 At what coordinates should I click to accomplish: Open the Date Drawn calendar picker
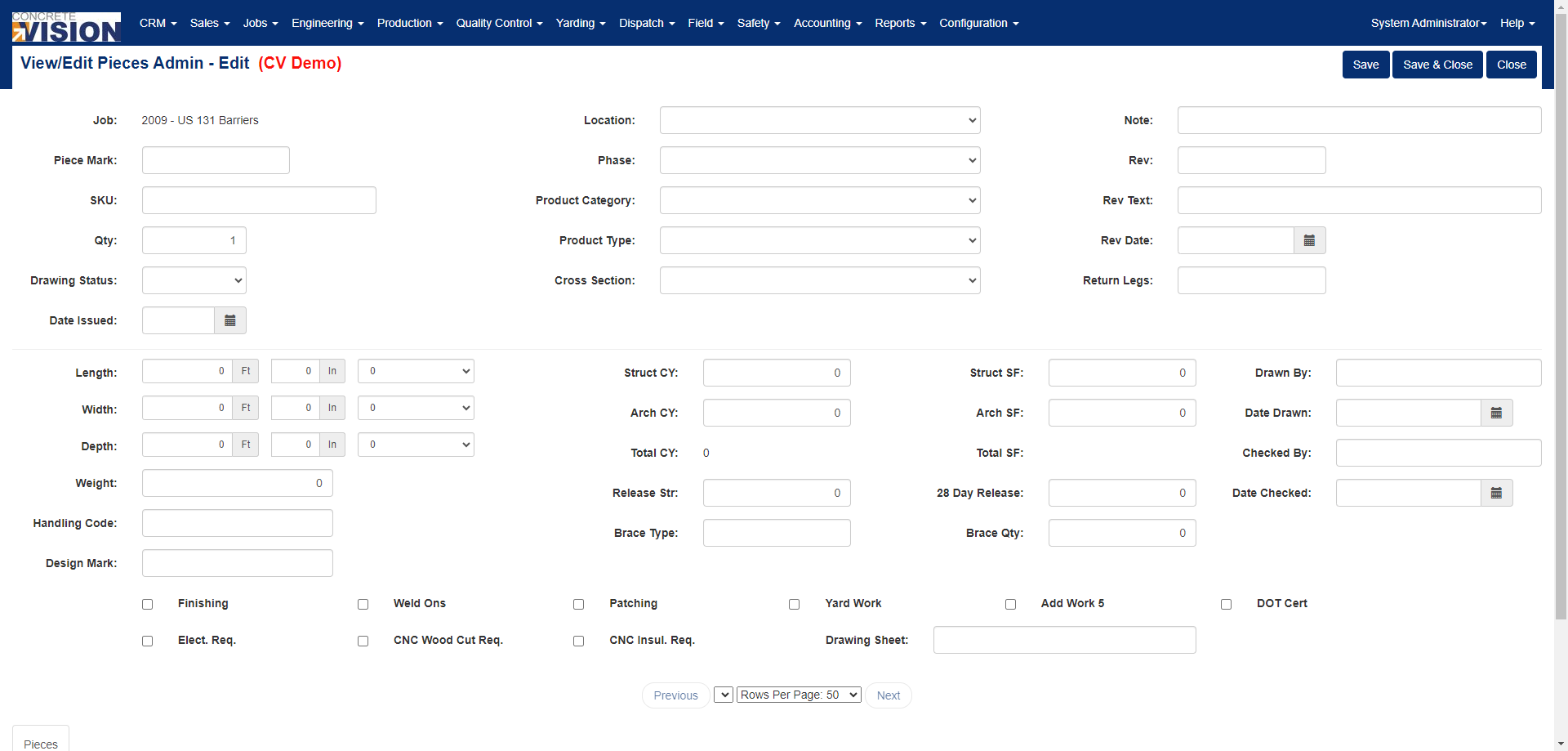click(x=1496, y=413)
